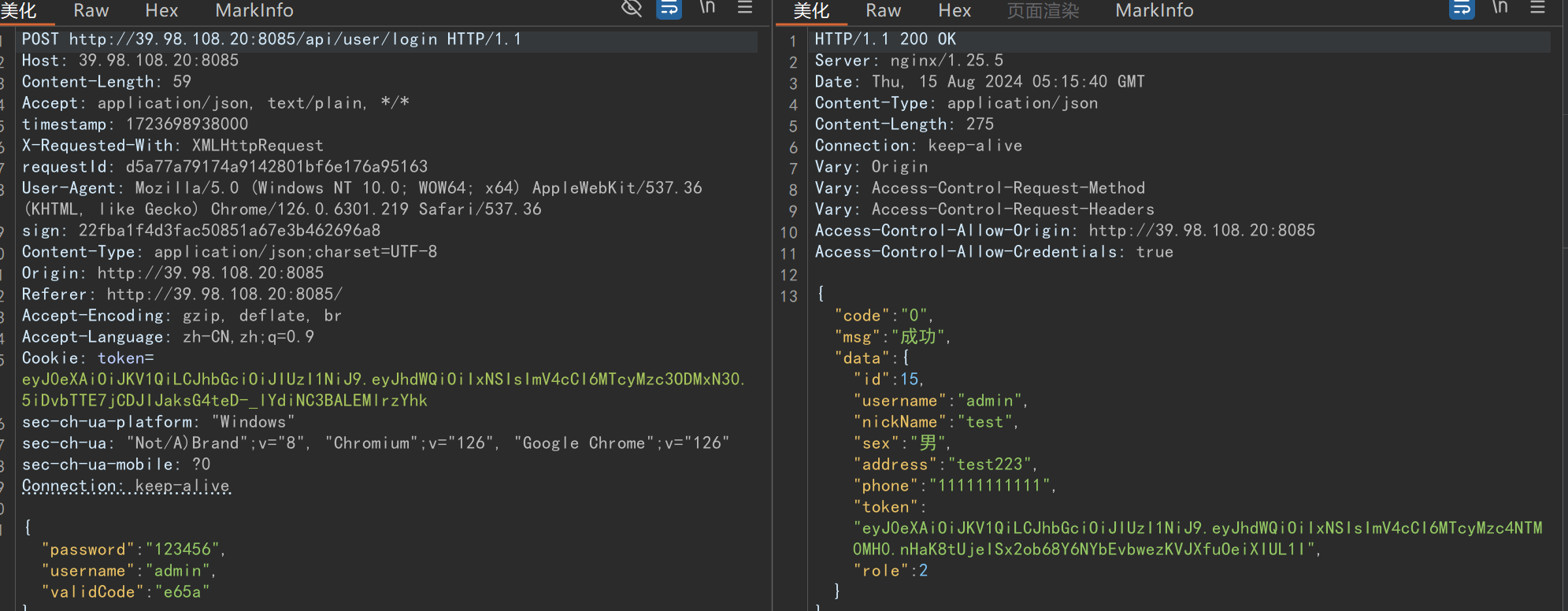
Task: Select the response 美化 tab
Action: point(811,10)
